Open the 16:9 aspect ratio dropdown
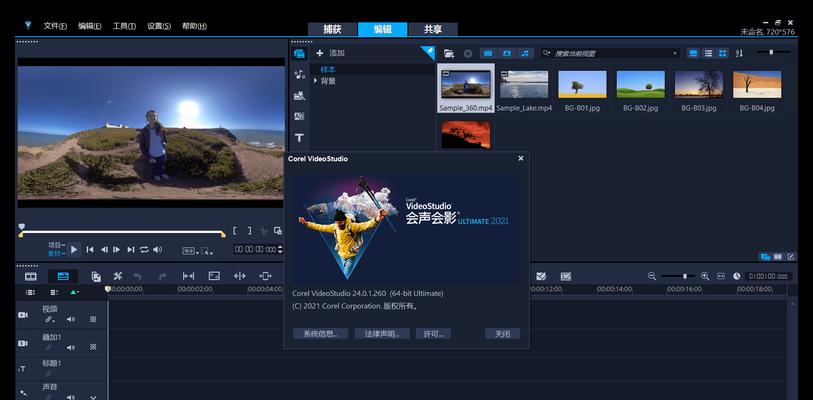The height and width of the screenshot is (400, 813). pos(190,251)
